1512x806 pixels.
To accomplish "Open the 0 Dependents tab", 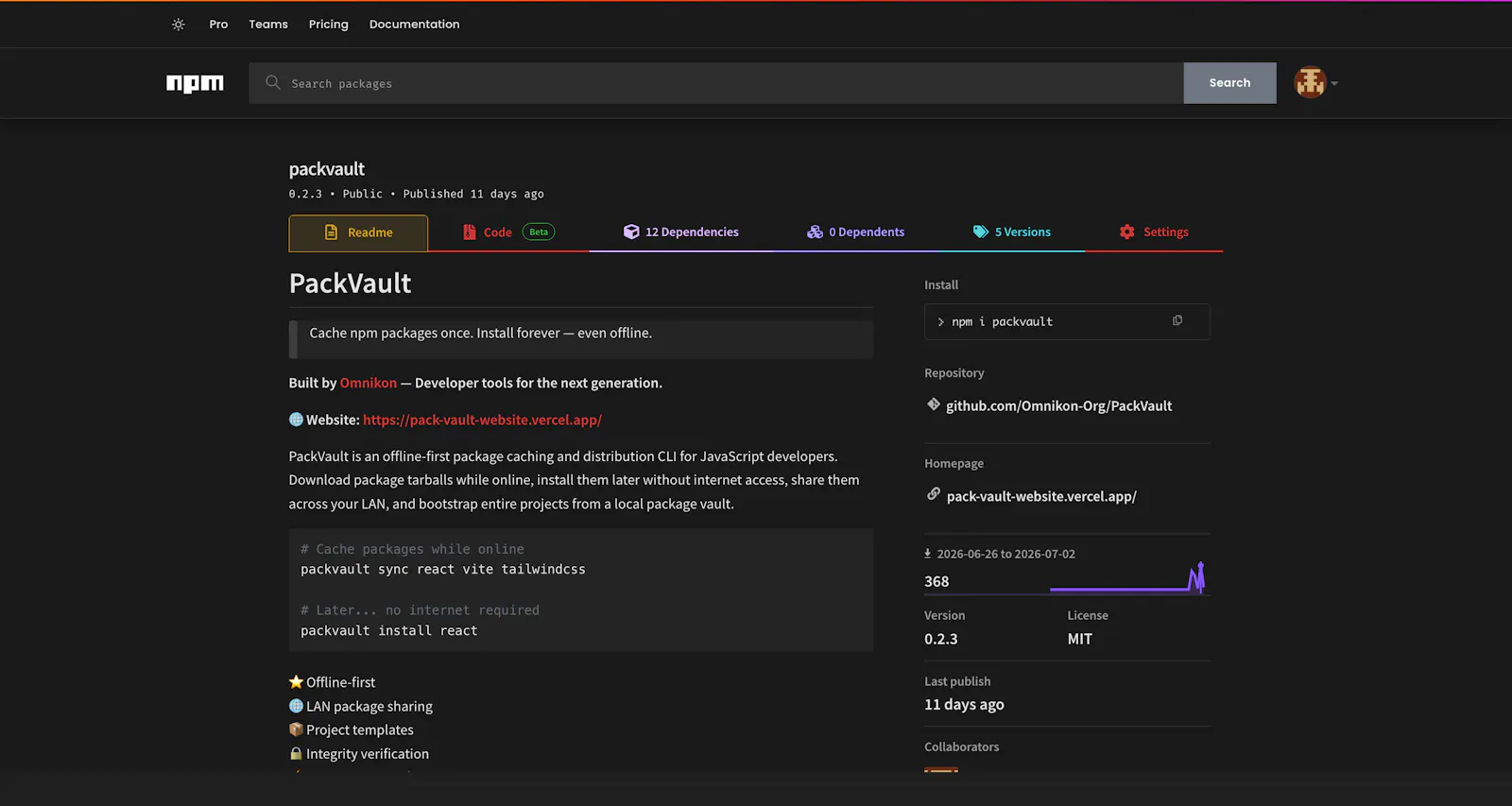I will (855, 232).
